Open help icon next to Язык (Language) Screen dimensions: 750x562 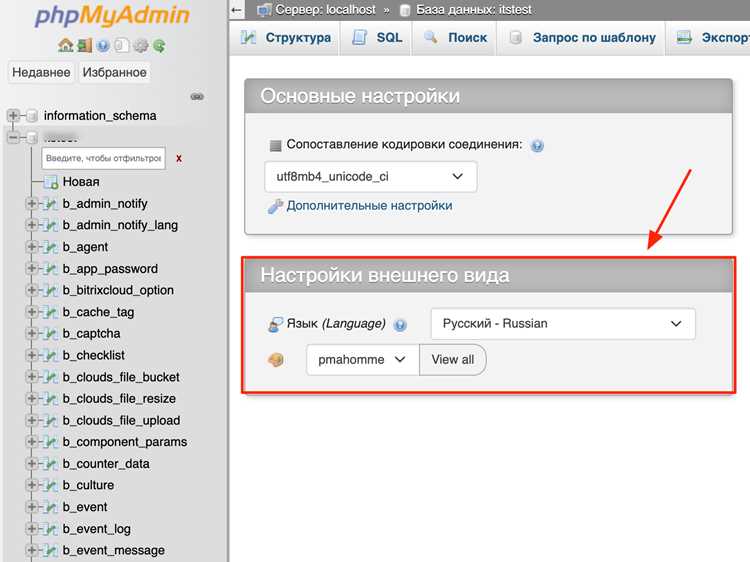coord(400,325)
